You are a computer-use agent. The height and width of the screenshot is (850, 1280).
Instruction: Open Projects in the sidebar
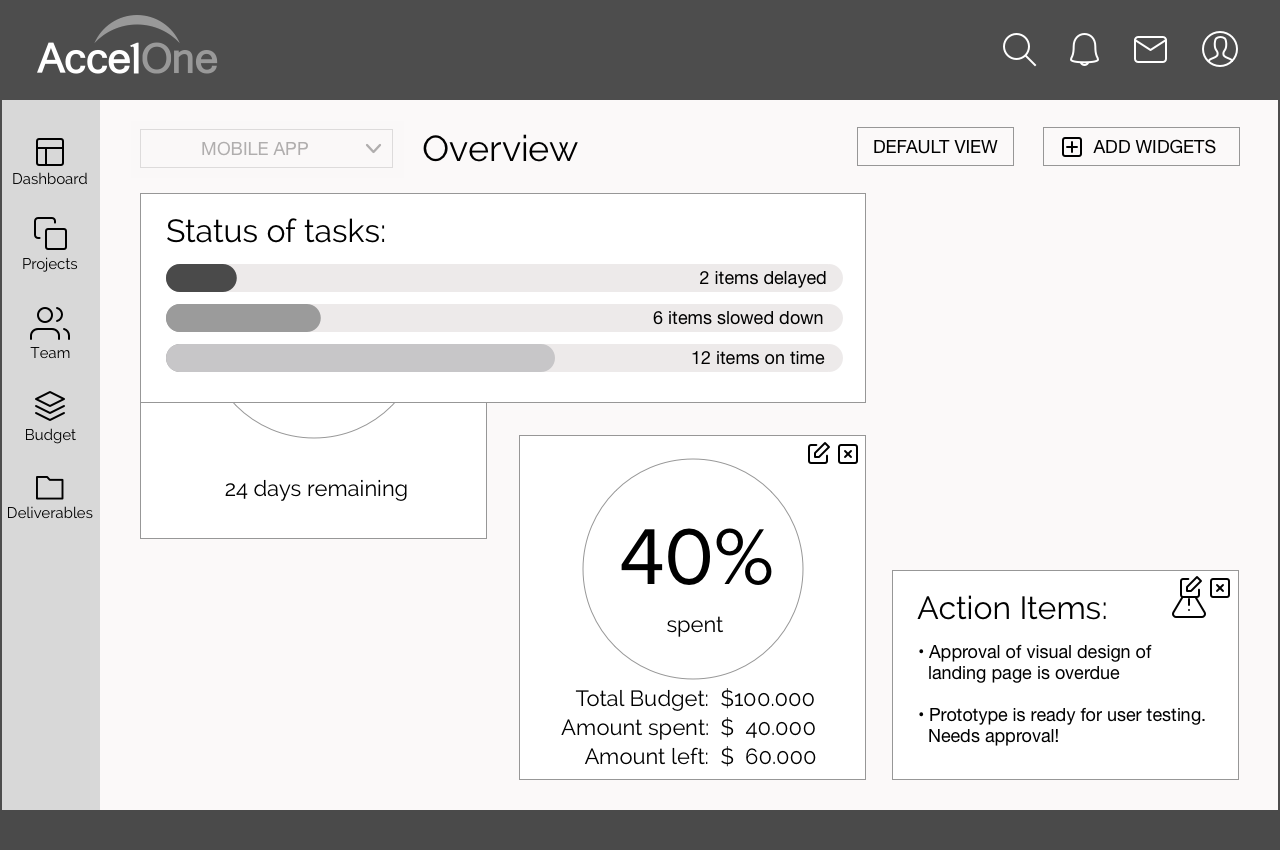click(x=50, y=244)
